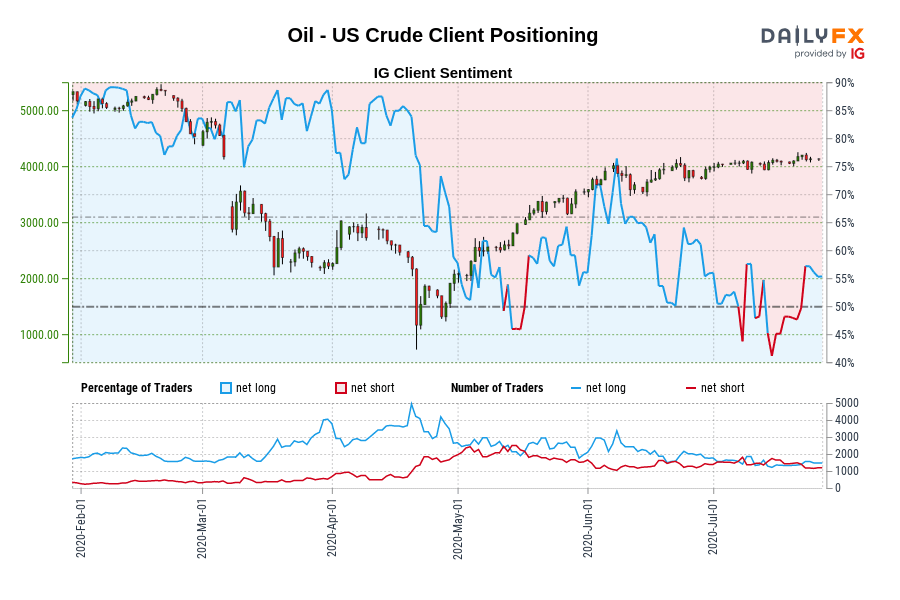900x600 pixels.
Task: Click the 'Oil - US Crude Client Positioning' title
Action: click(442, 35)
